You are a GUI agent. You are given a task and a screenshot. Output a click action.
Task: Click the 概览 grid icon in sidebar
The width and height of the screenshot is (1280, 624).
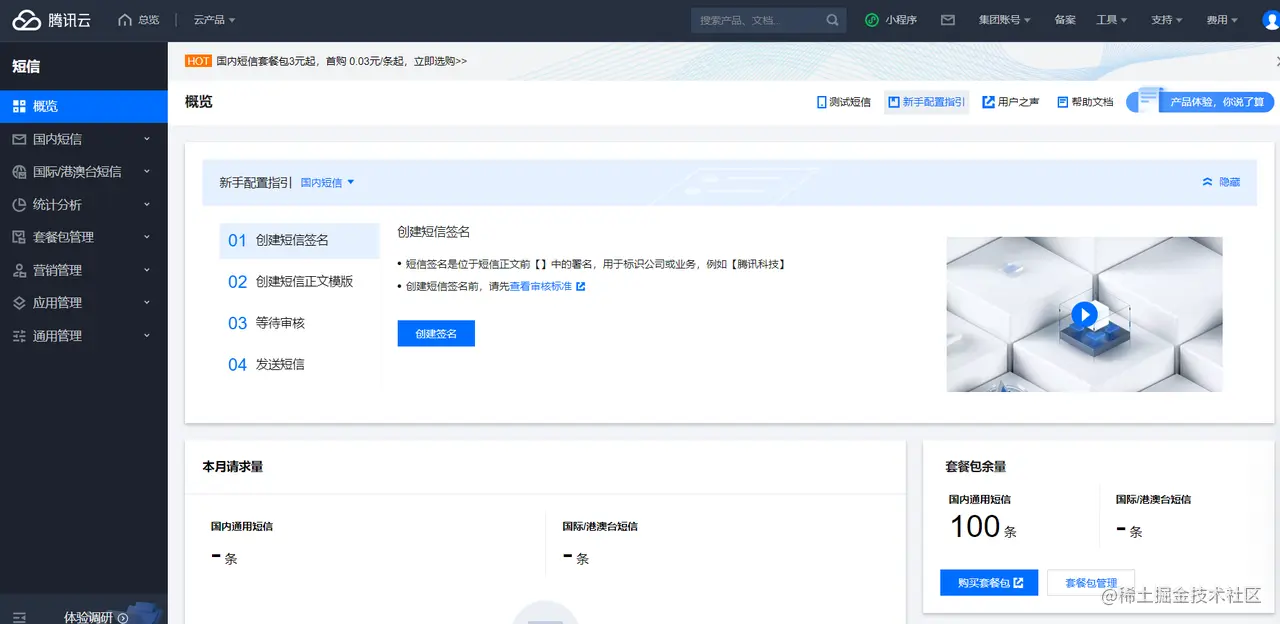(19, 106)
